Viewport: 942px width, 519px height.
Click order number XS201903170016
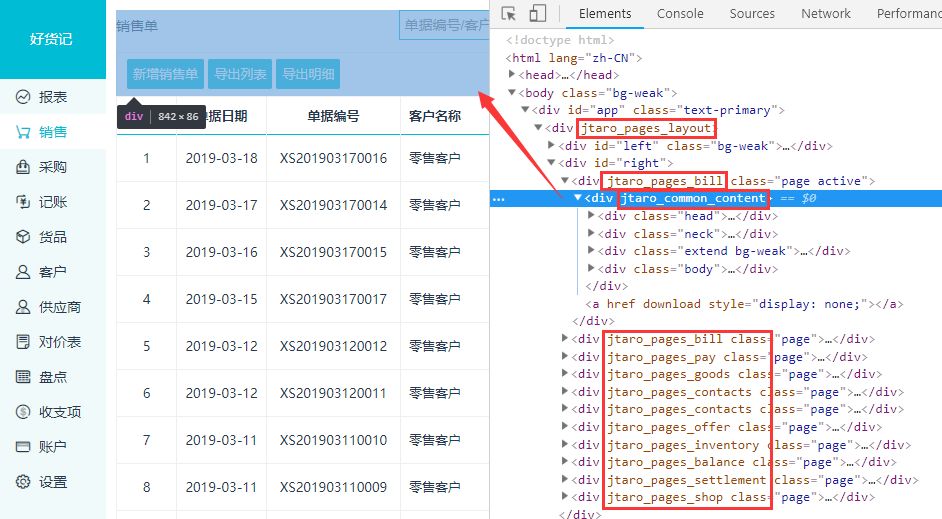[x=333, y=158]
